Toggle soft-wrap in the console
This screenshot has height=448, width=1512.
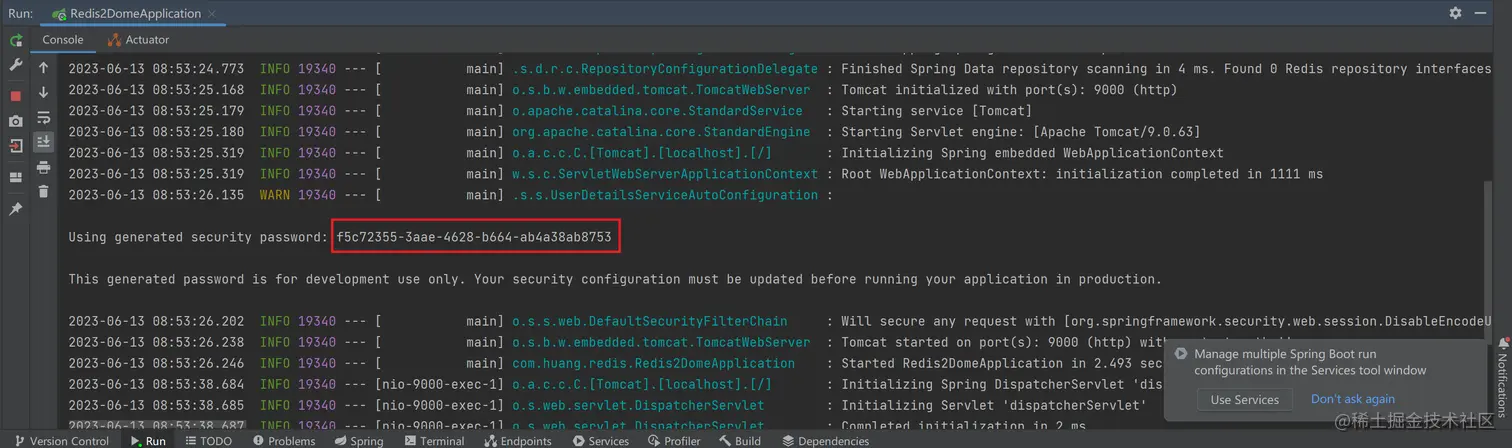pyautogui.click(x=43, y=118)
